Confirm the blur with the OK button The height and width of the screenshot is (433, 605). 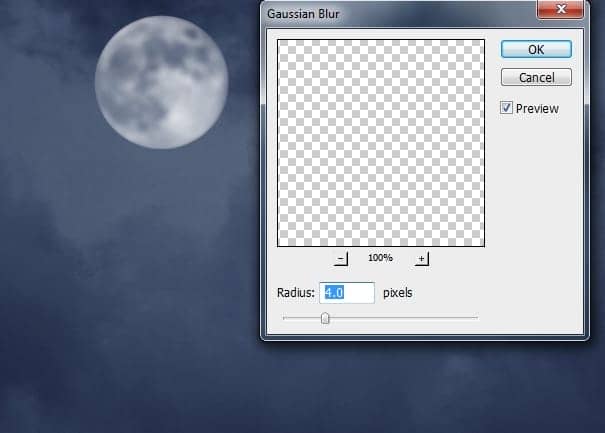(536, 49)
